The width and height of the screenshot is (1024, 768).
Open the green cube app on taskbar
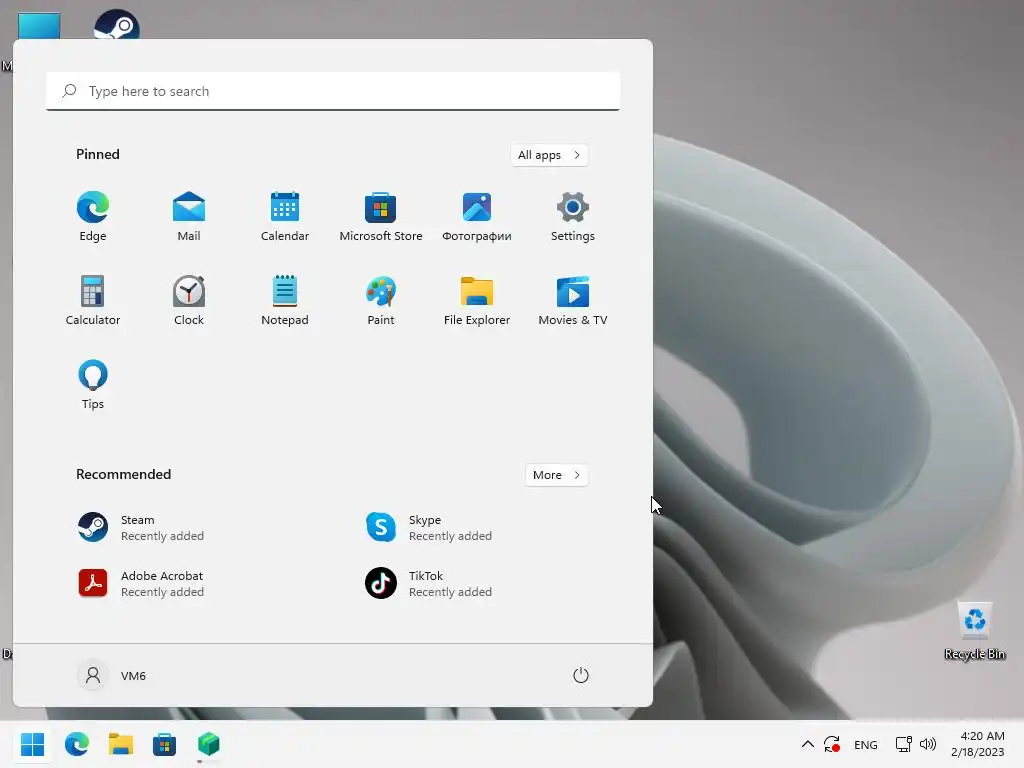[x=208, y=744]
